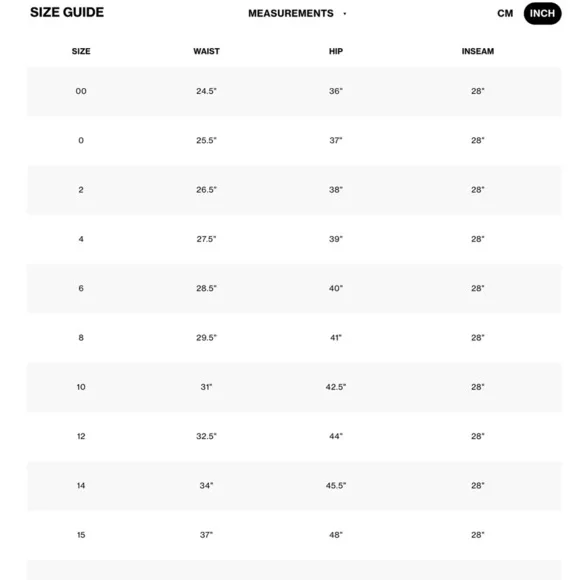Select the 48" hip value
The image size is (580, 580).
(336, 535)
